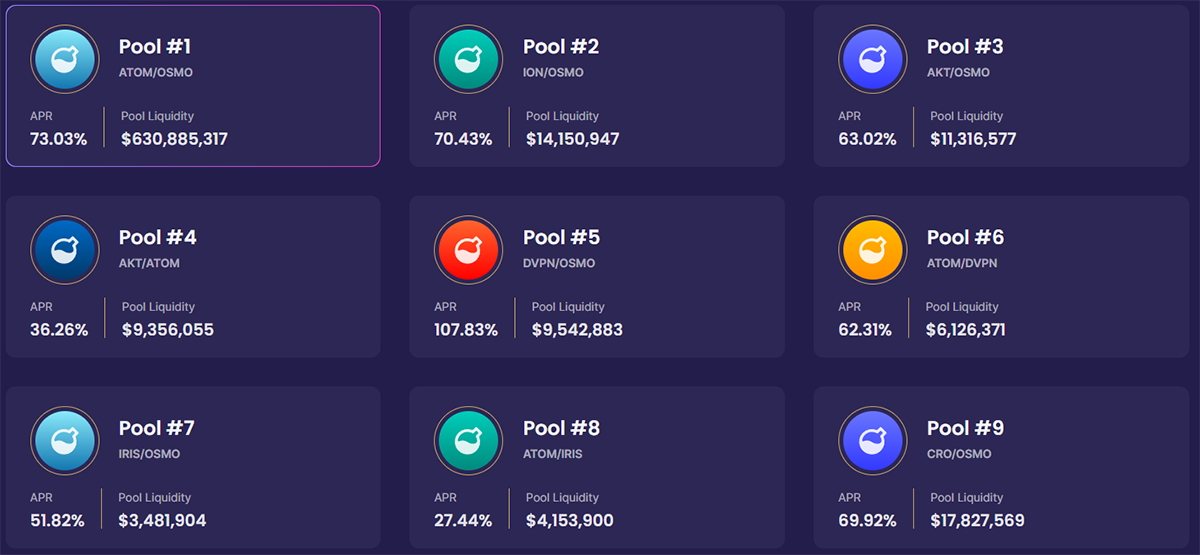Click the IRIS/OSMO pair label
The image size is (1200, 555).
pyautogui.click(x=149, y=454)
